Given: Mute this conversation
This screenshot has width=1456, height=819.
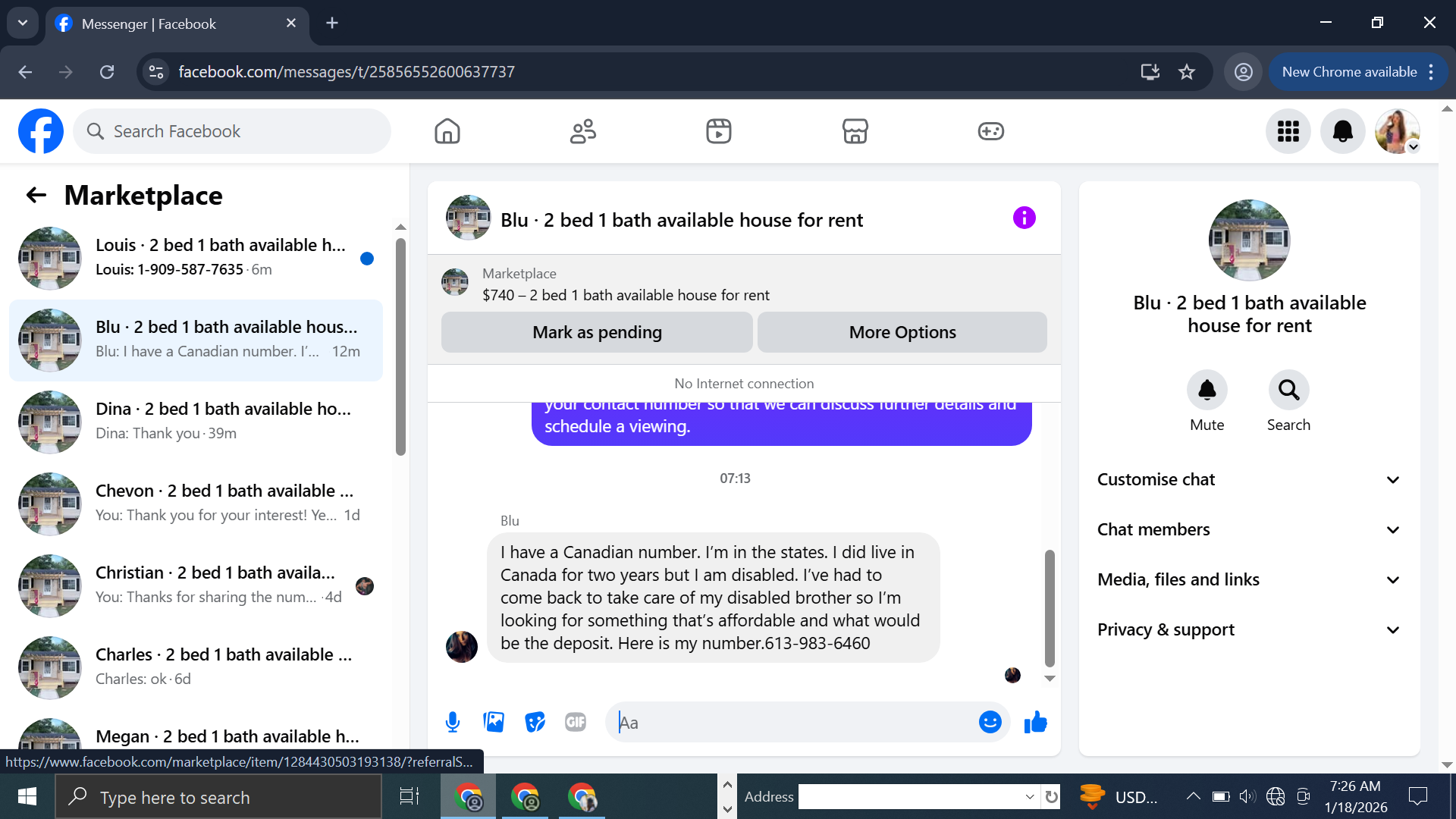Looking at the screenshot, I should (x=1207, y=391).
